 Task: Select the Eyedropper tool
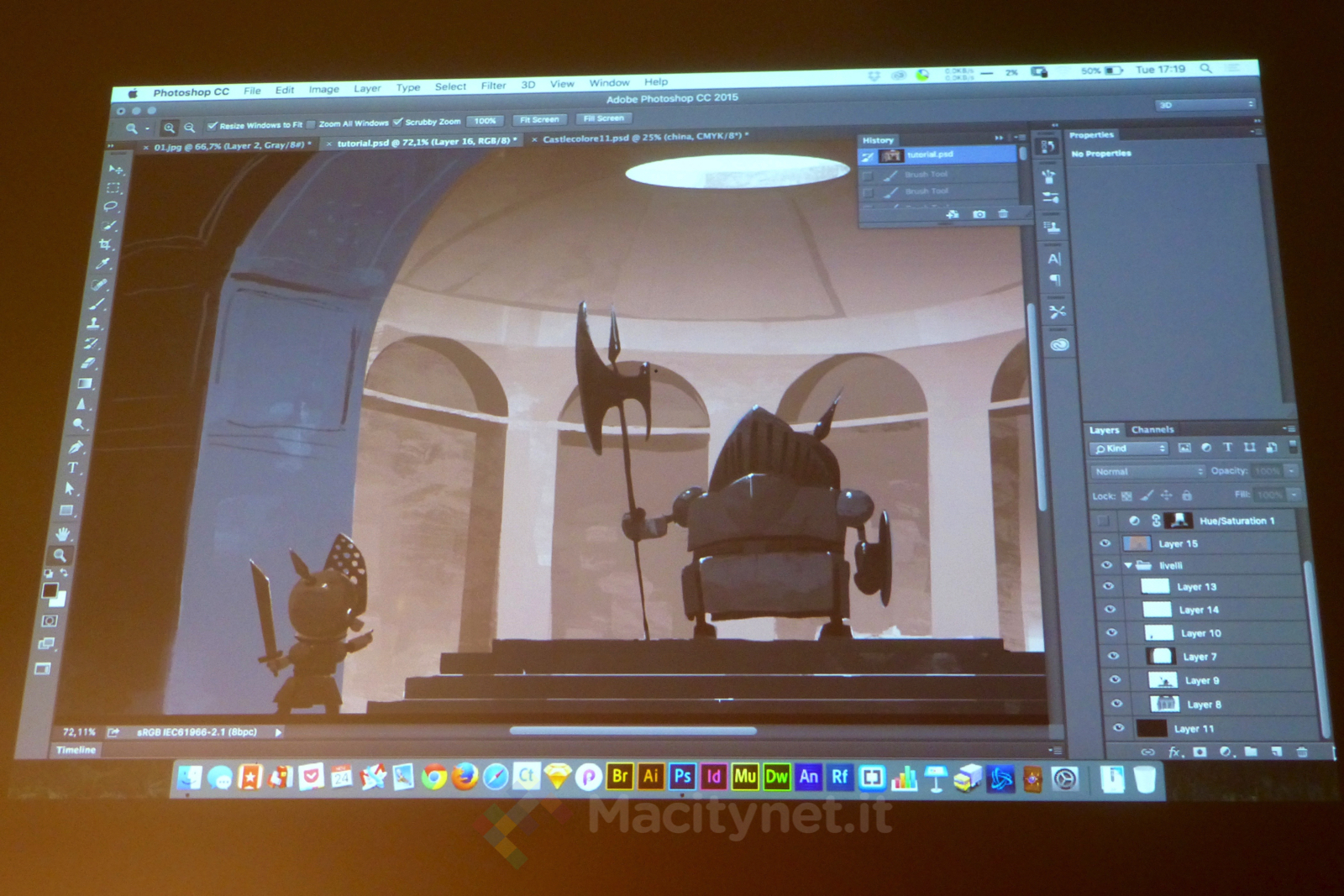click(x=104, y=264)
